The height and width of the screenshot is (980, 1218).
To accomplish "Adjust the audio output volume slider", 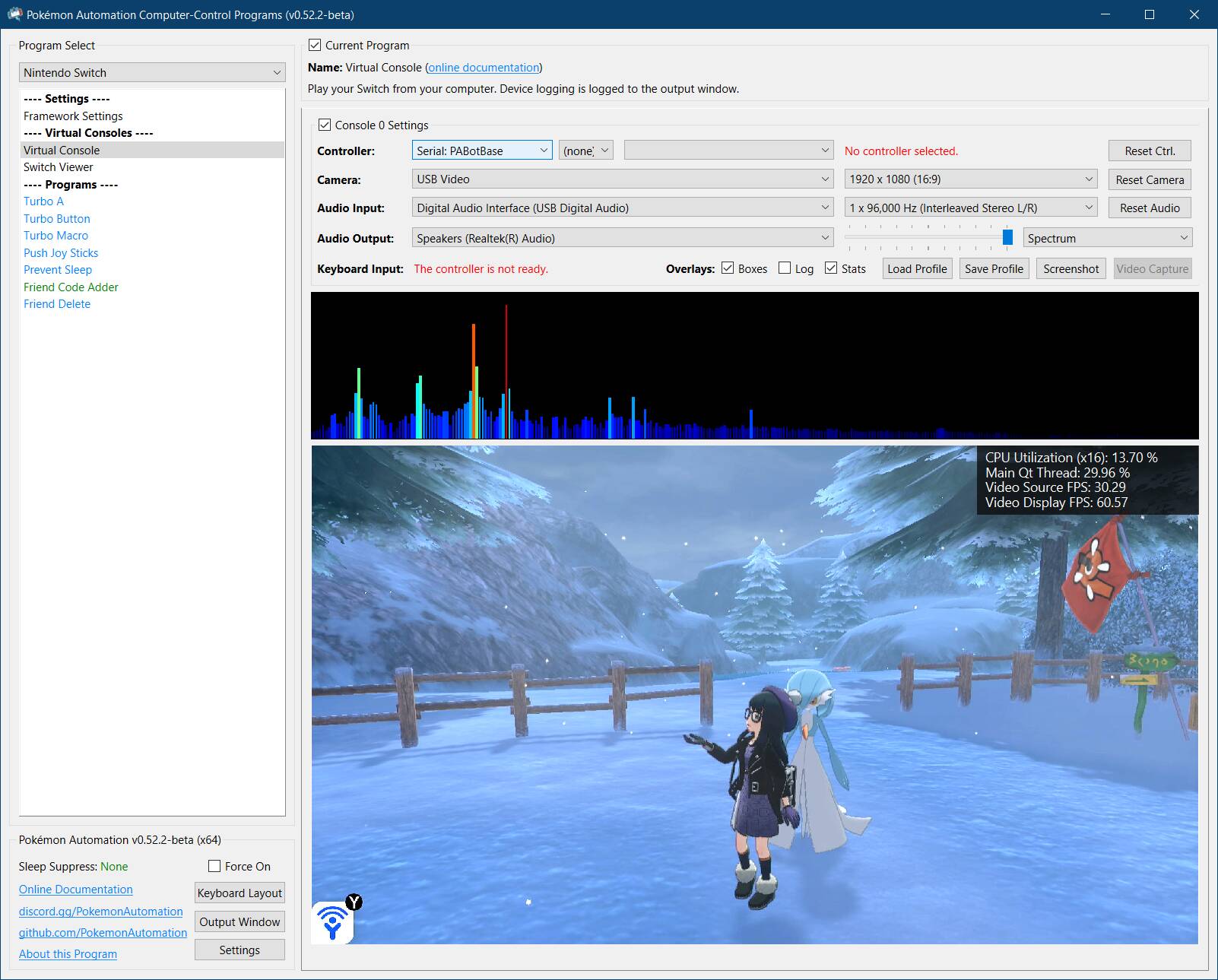I will [x=1007, y=238].
